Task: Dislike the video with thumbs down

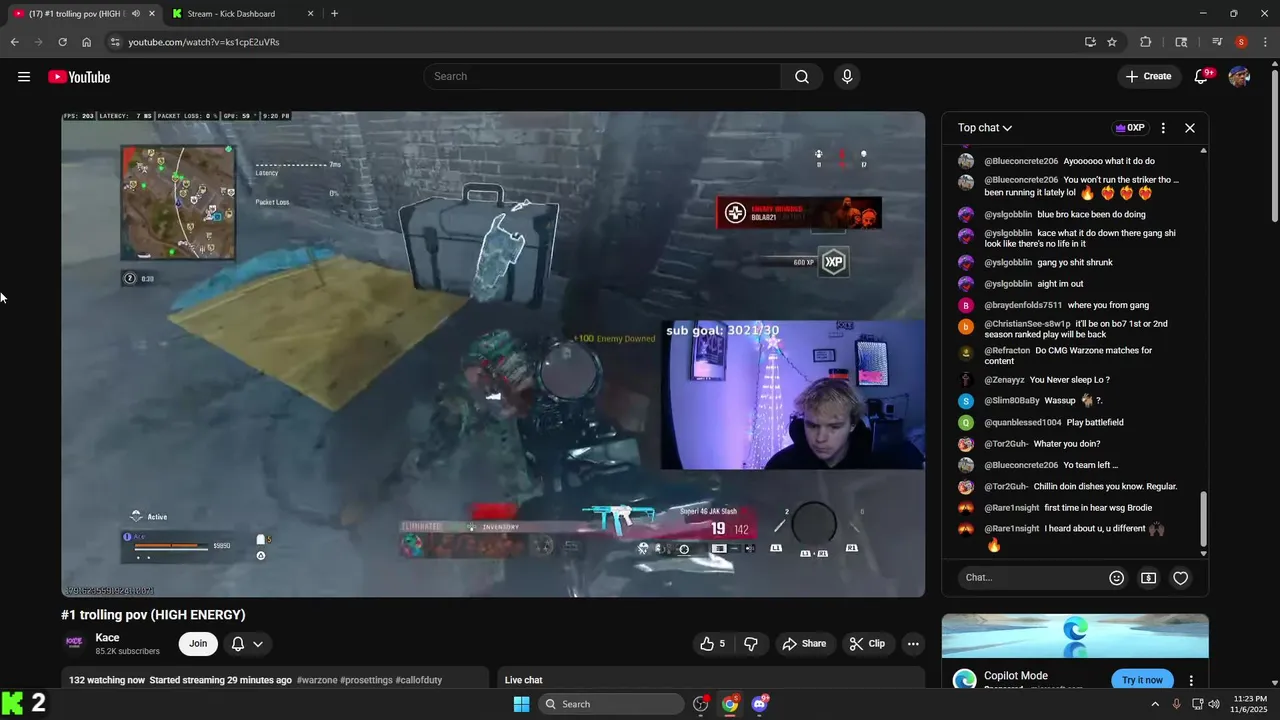Action: pyautogui.click(x=751, y=644)
